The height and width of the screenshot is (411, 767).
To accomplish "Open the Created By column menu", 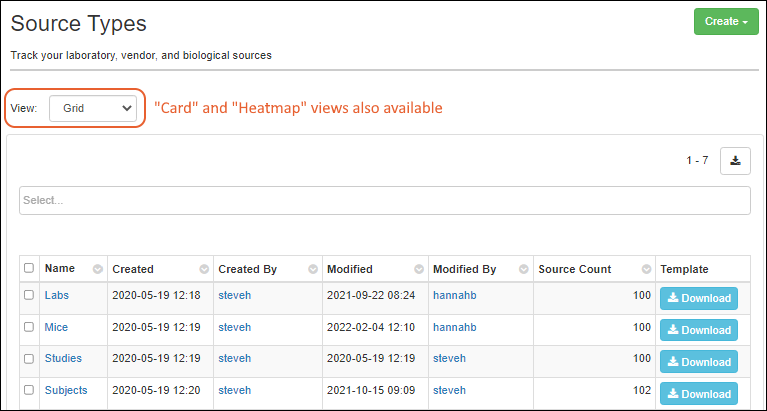I will 312,269.
